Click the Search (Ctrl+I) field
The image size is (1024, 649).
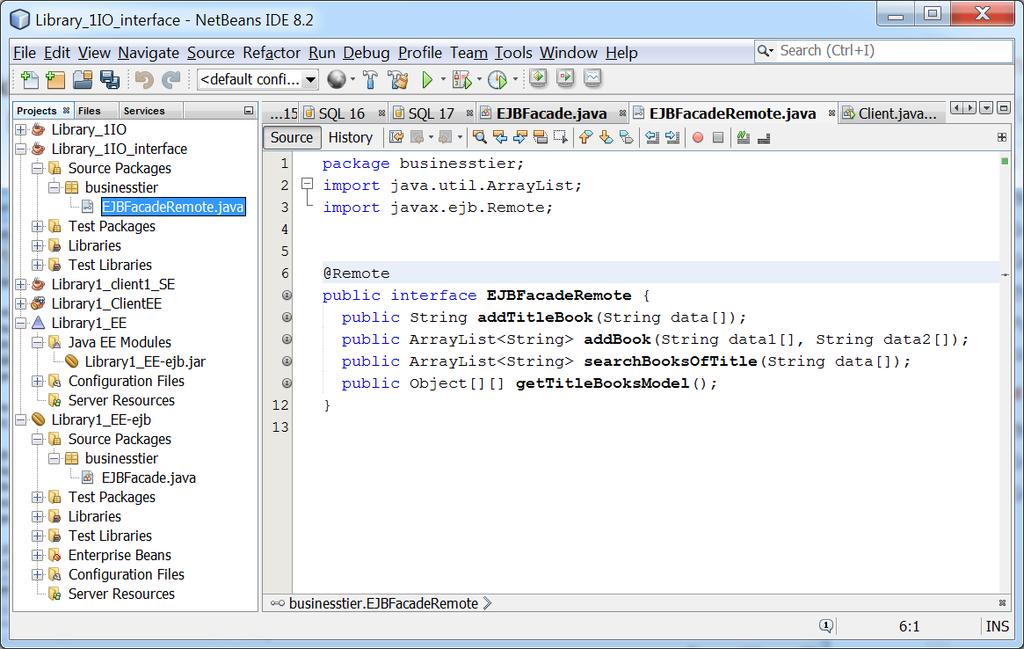[883, 51]
